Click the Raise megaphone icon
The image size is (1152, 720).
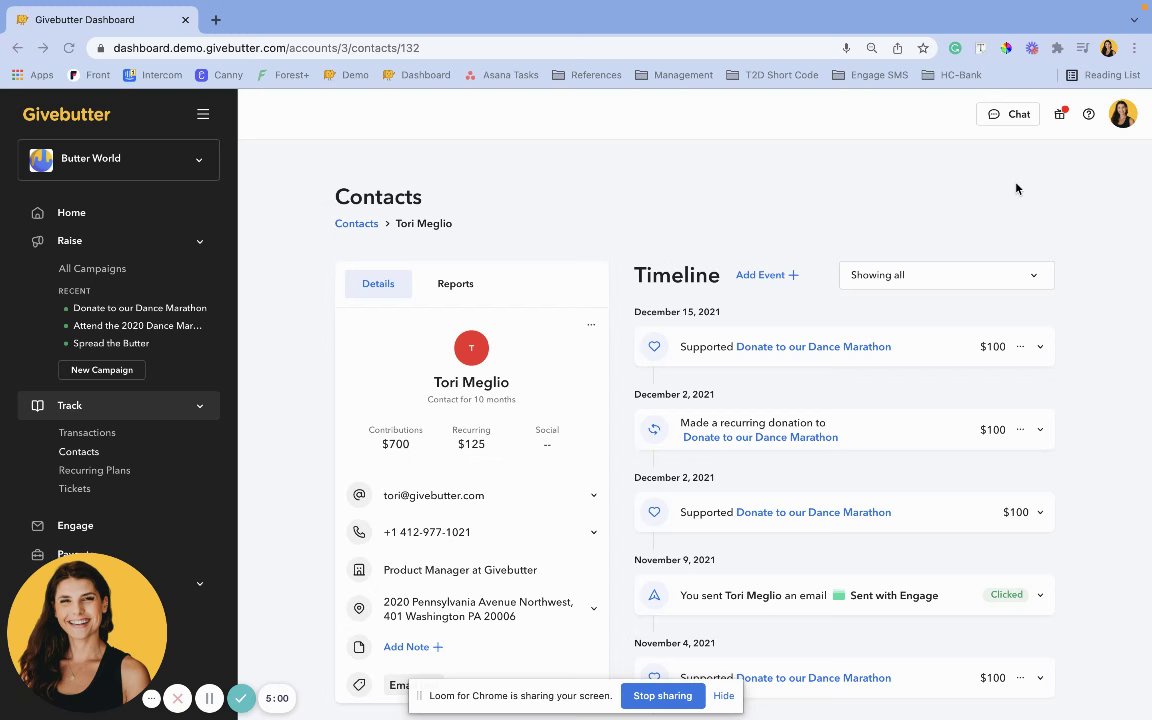[37, 241]
